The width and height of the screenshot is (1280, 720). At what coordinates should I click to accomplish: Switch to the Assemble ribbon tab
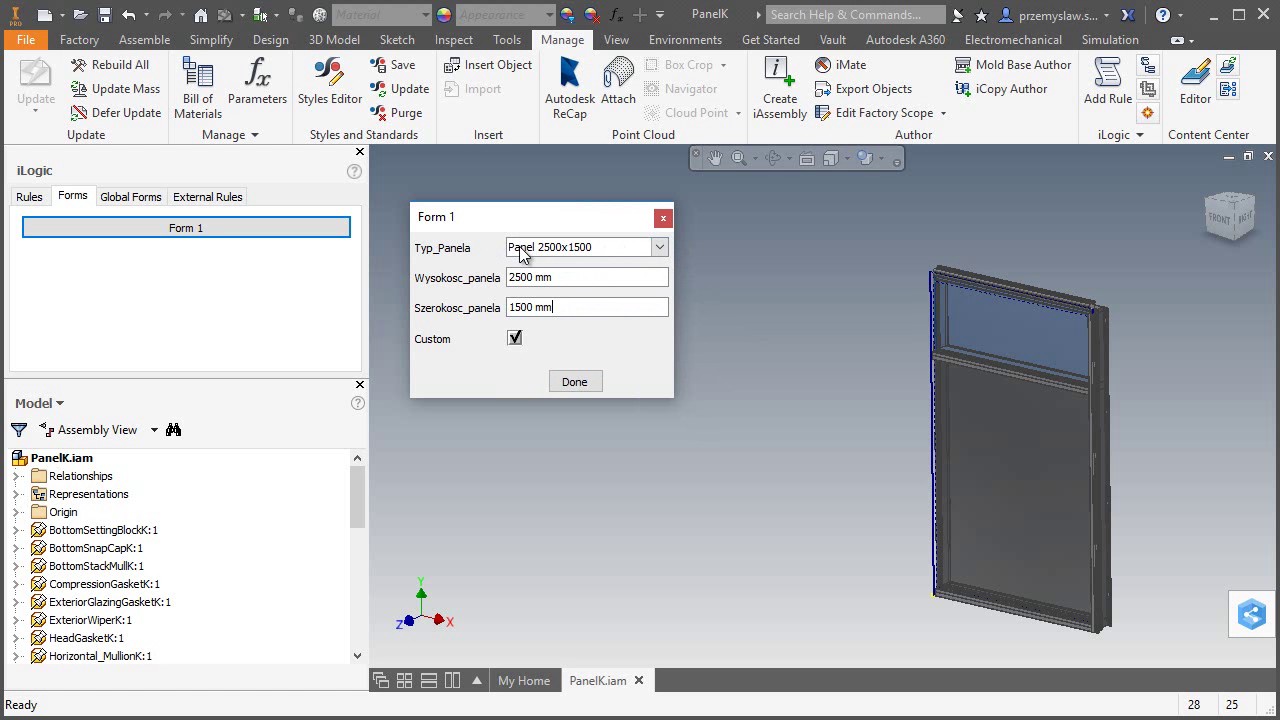pos(144,40)
